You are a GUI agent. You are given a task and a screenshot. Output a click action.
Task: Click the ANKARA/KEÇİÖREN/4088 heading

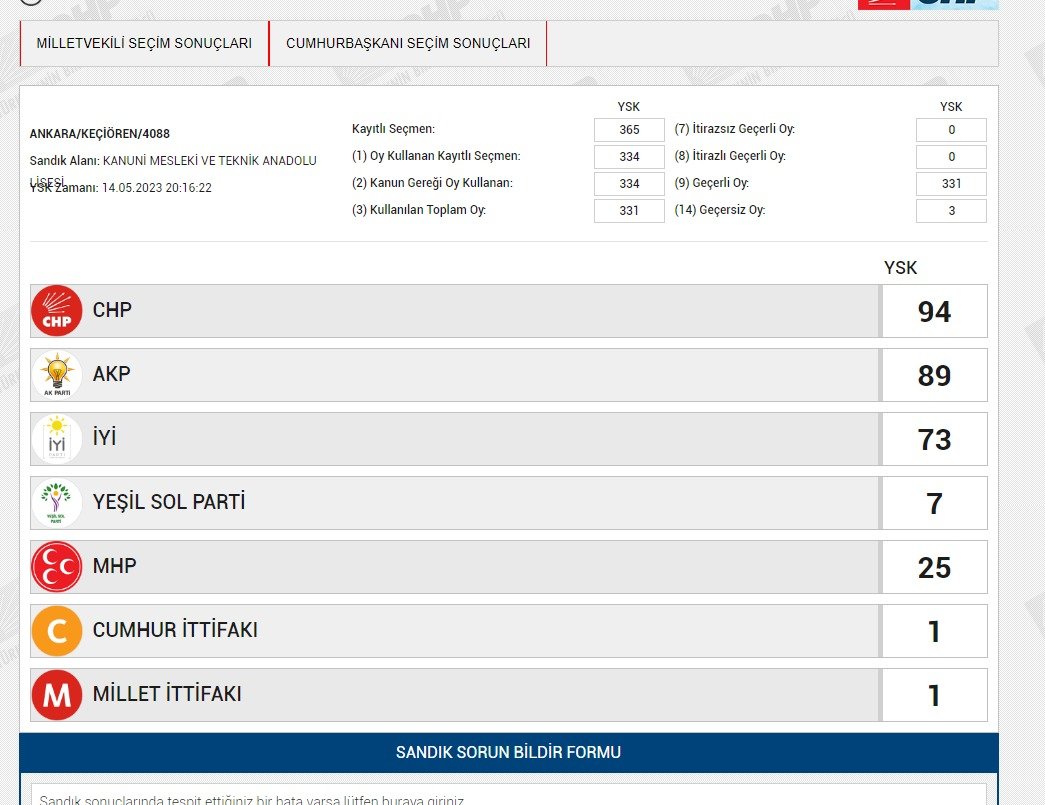point(100,134)
